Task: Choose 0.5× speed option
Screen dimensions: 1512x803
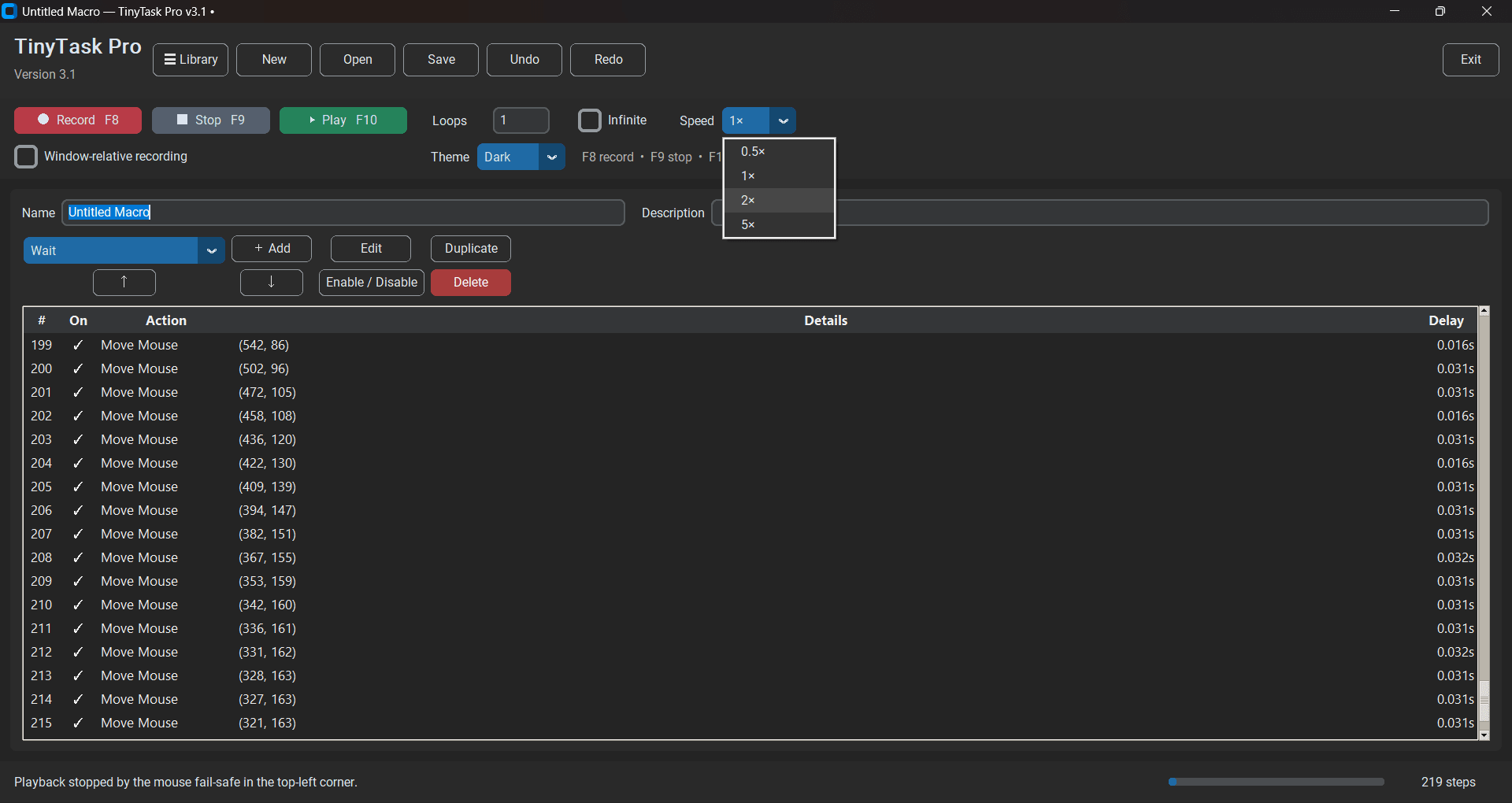Action: point(779,151)
